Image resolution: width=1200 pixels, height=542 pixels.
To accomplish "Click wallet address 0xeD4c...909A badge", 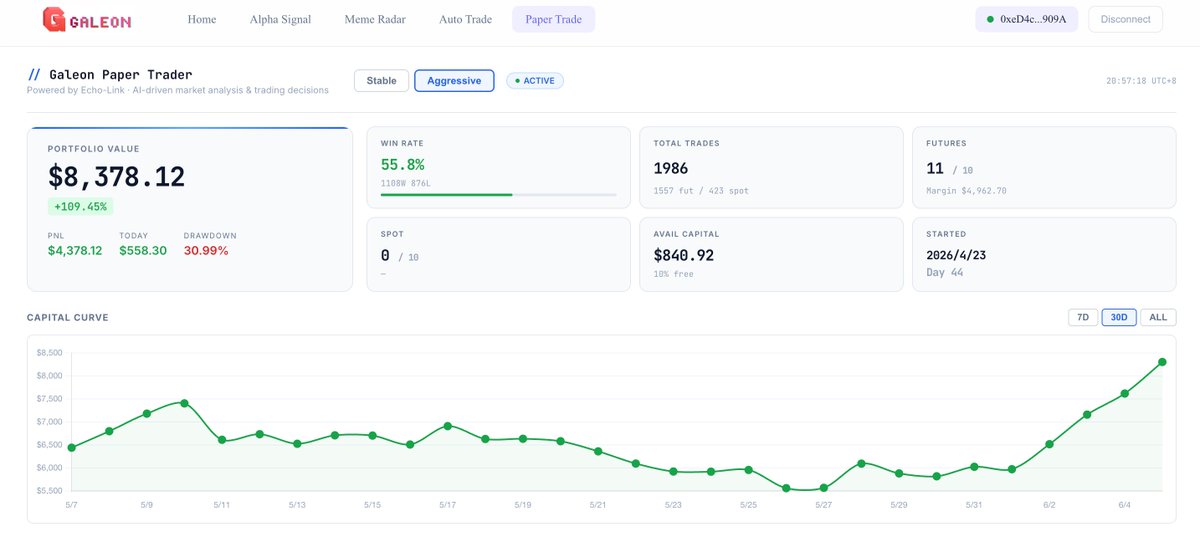I will pyautogui.click(x=1027, y=19).
